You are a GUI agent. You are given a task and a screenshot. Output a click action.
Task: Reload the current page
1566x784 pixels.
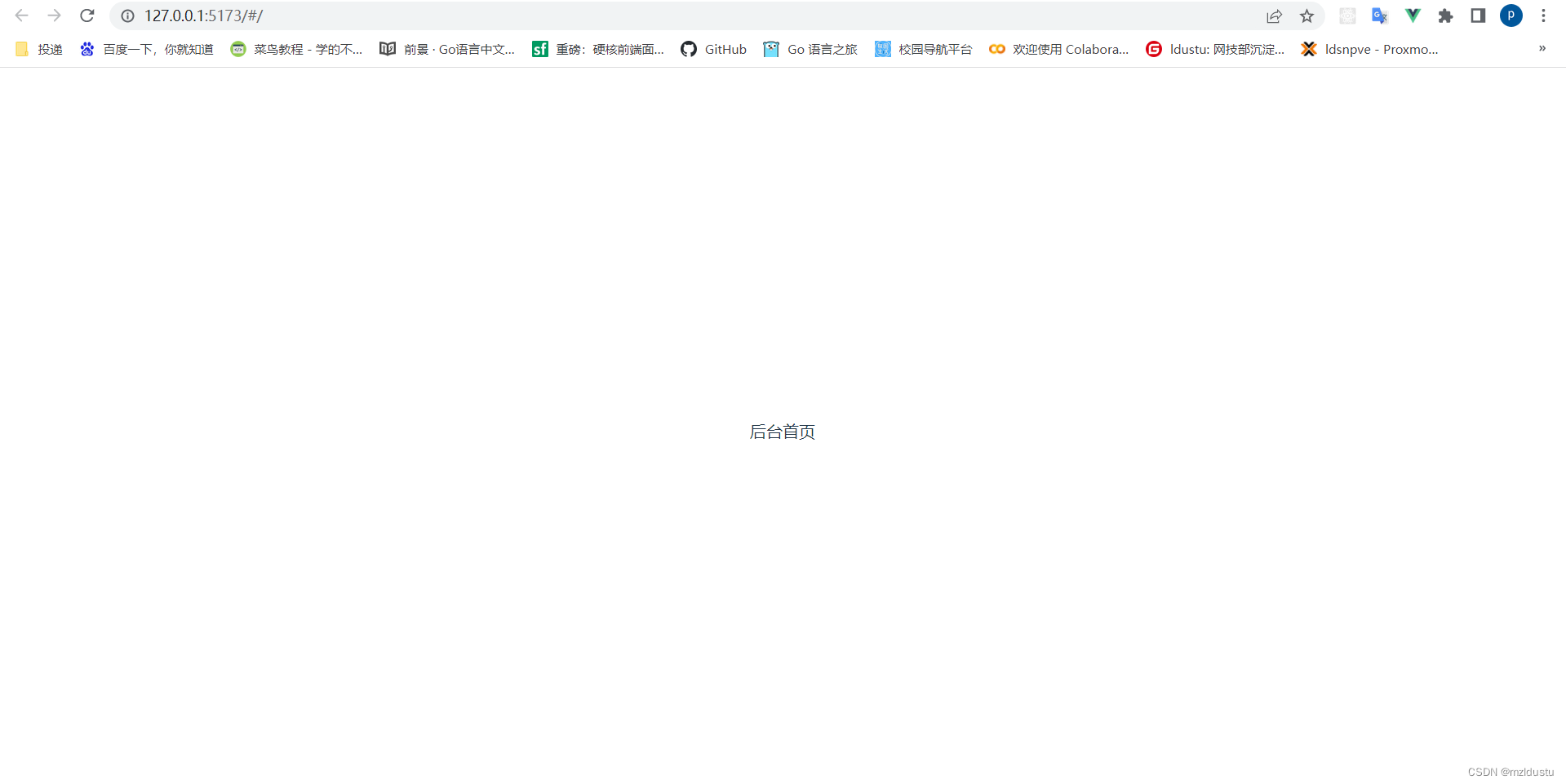(x=87, y=15)
